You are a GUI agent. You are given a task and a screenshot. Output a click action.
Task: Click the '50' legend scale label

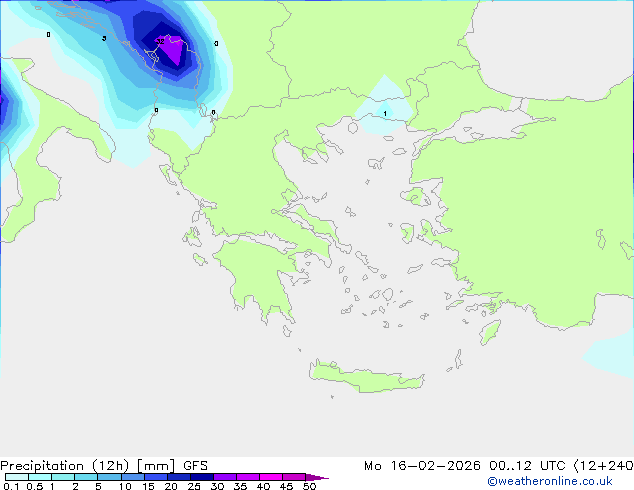[x=309, y=486]
